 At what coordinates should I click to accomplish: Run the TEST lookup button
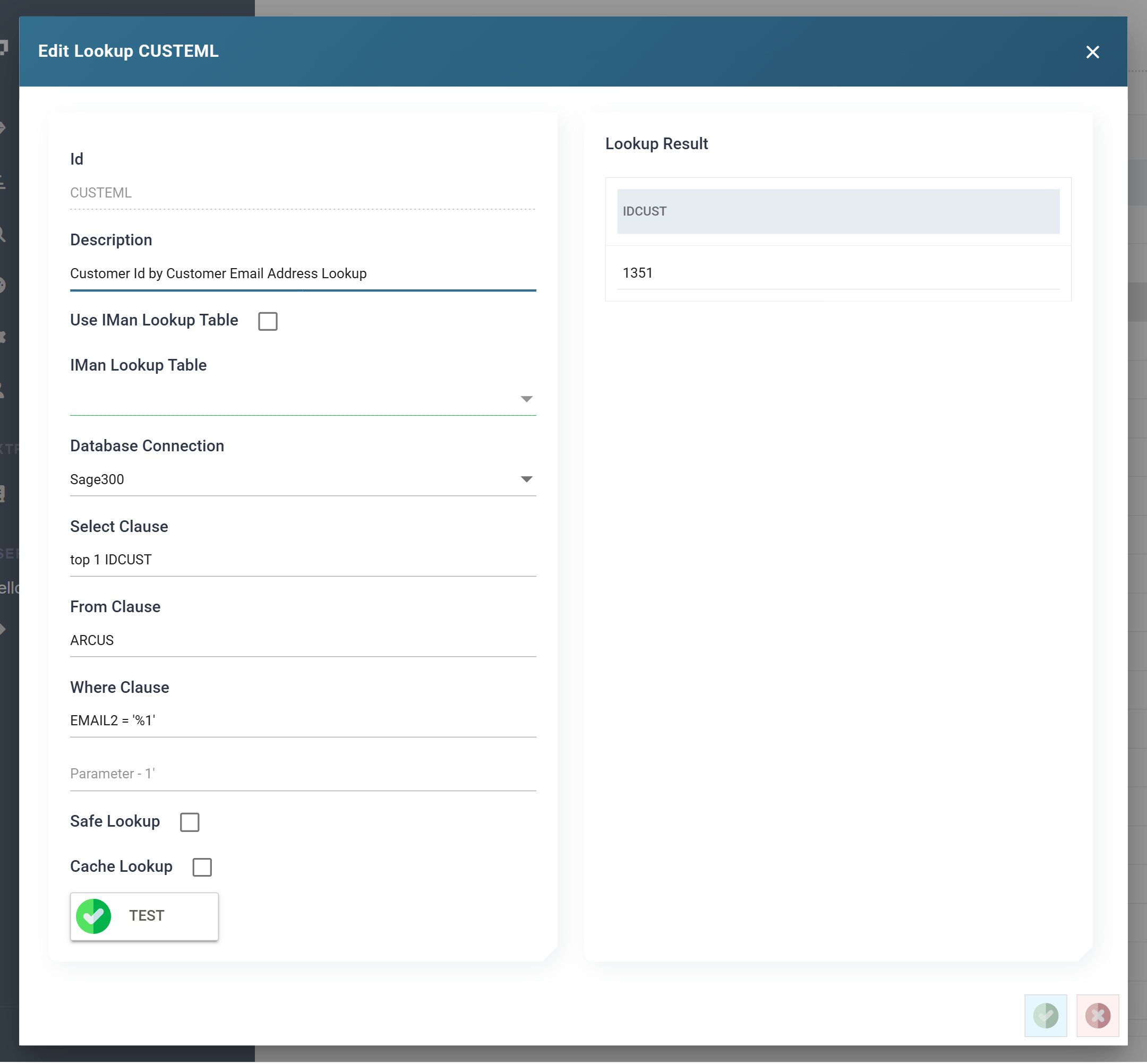[x=144, y=916]
